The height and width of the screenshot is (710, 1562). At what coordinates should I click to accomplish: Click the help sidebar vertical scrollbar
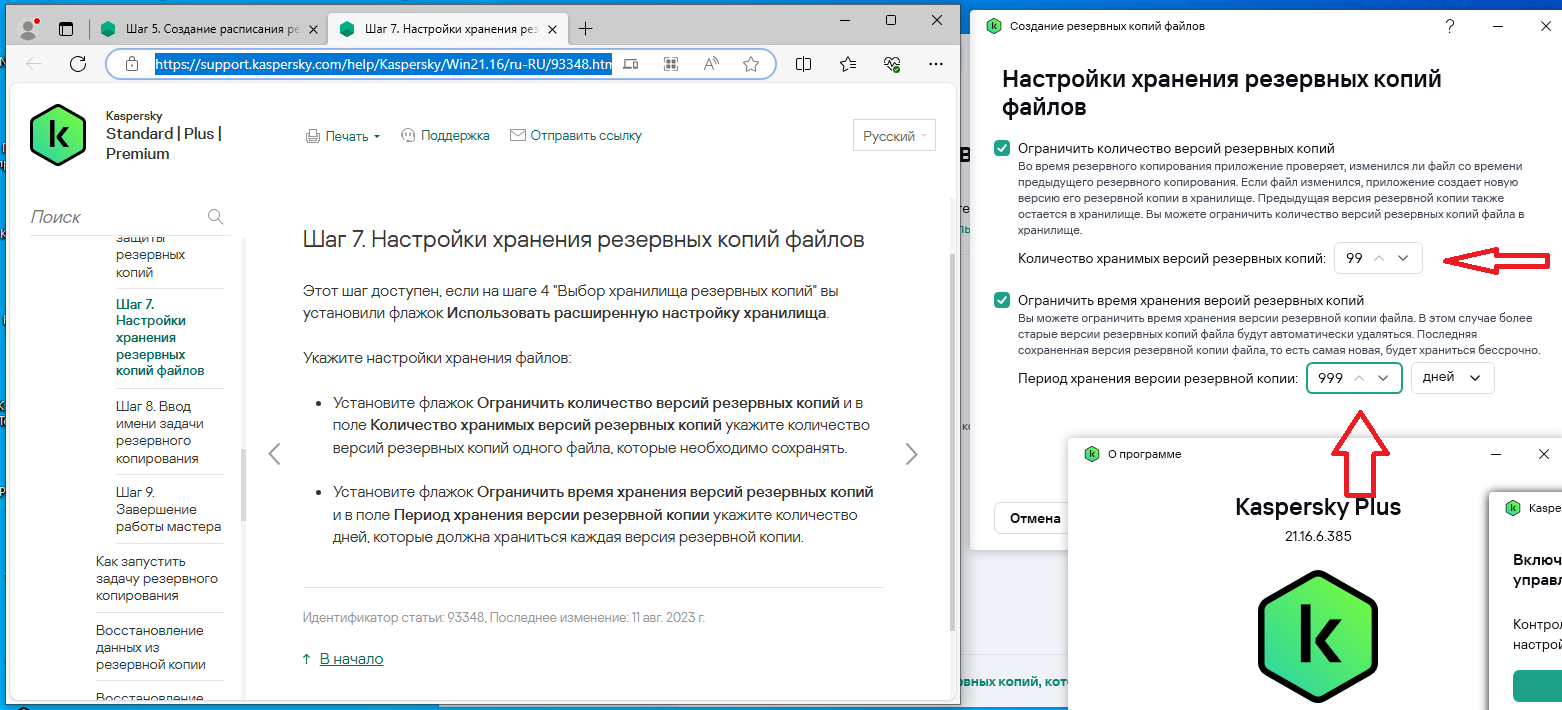tap(241, 484)
